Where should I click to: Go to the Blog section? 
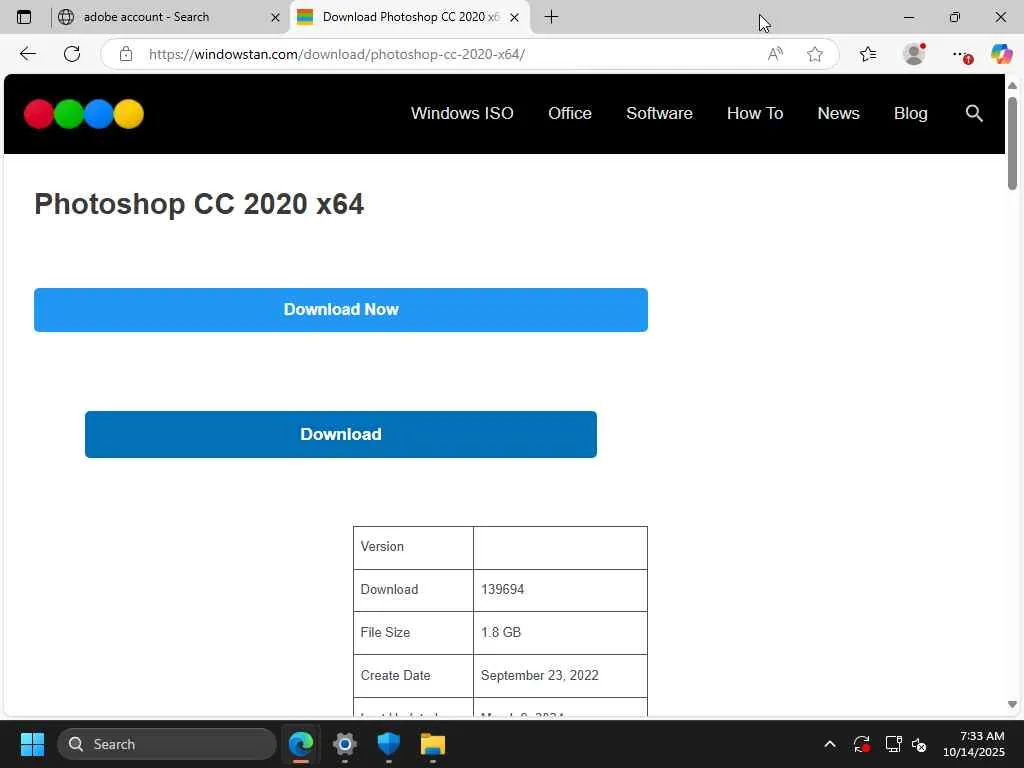point(910,114)
